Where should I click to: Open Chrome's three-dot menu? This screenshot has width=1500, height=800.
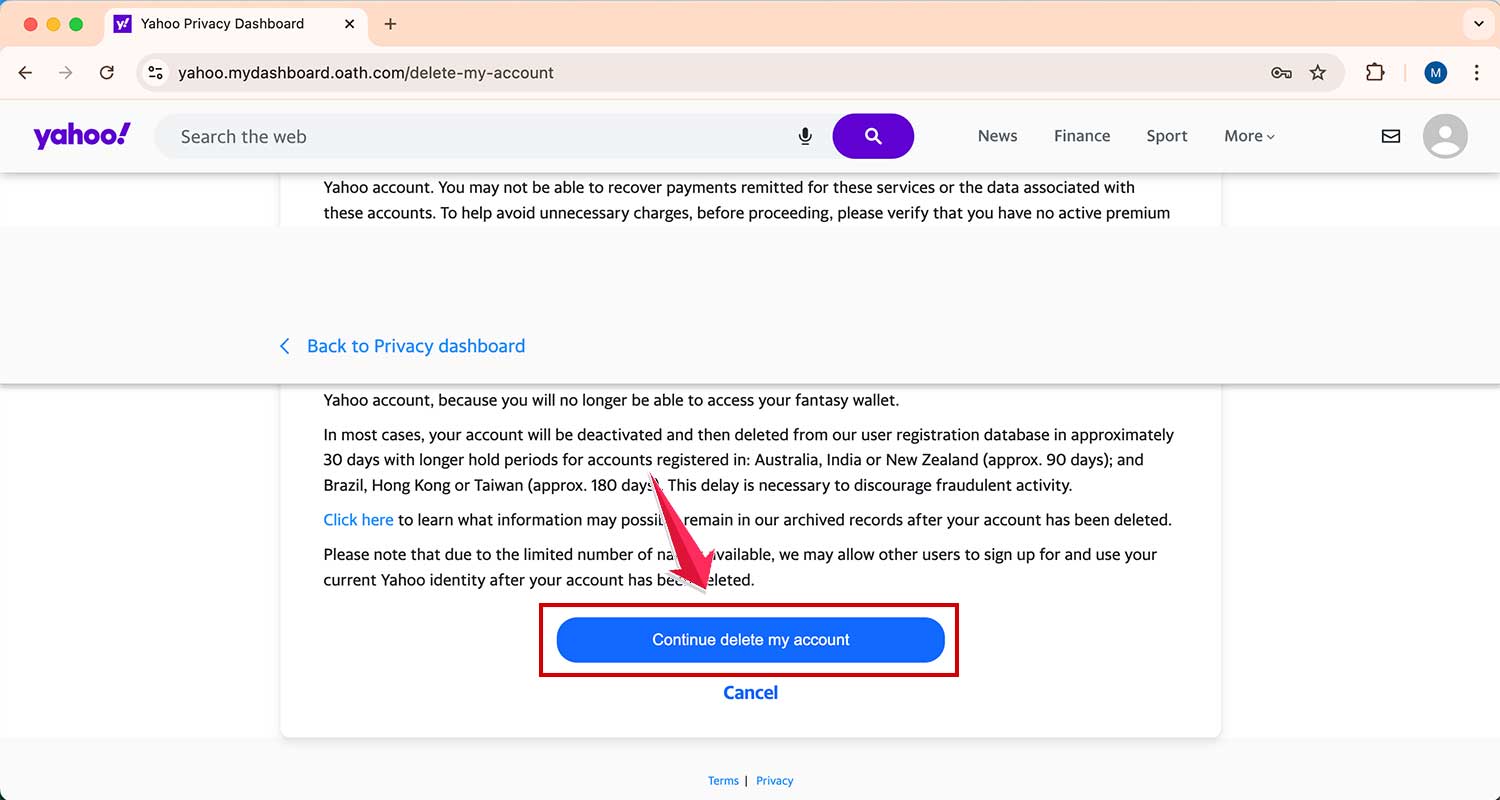(1476, 72)
